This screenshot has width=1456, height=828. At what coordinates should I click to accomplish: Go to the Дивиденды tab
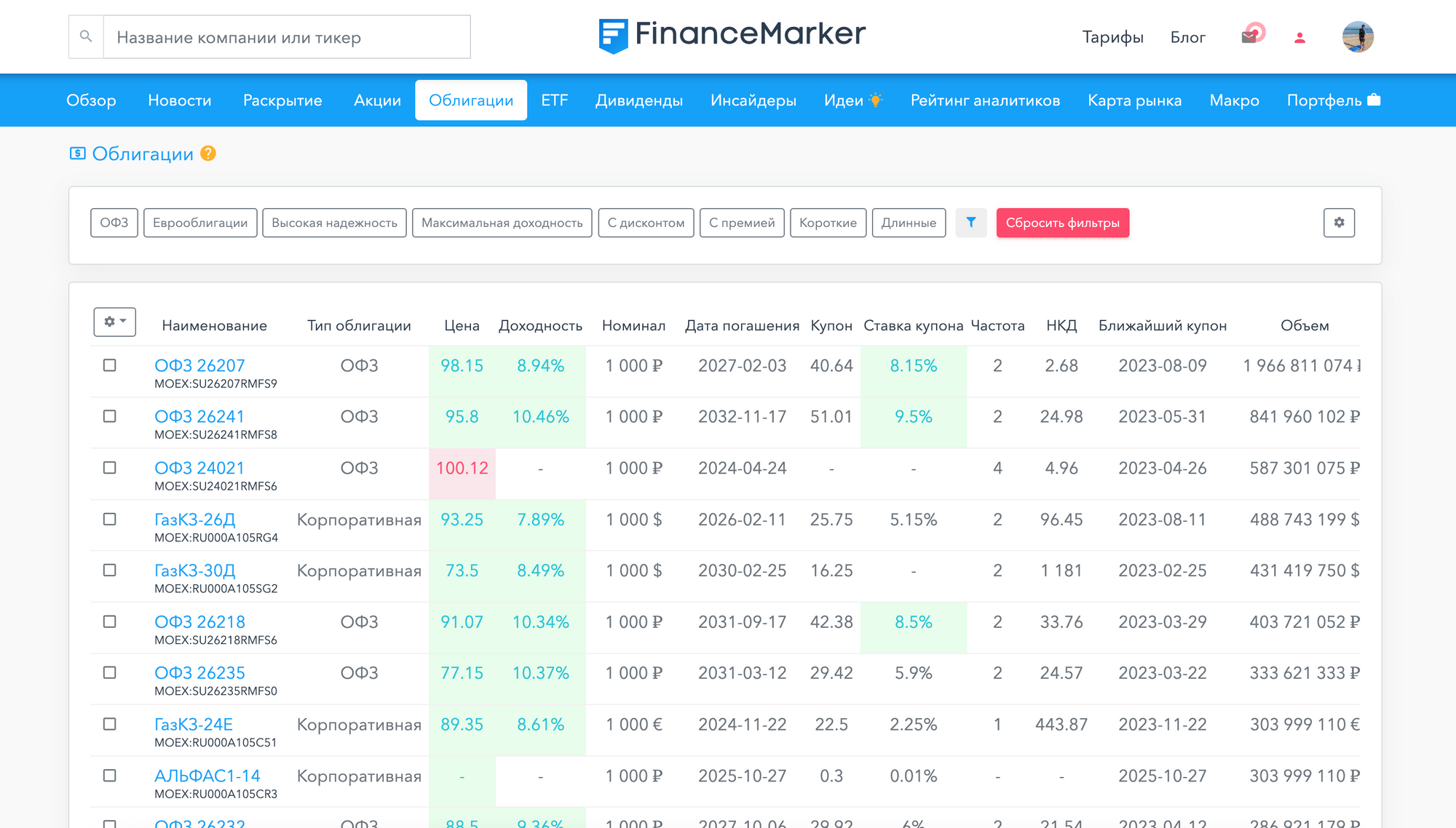638,100
